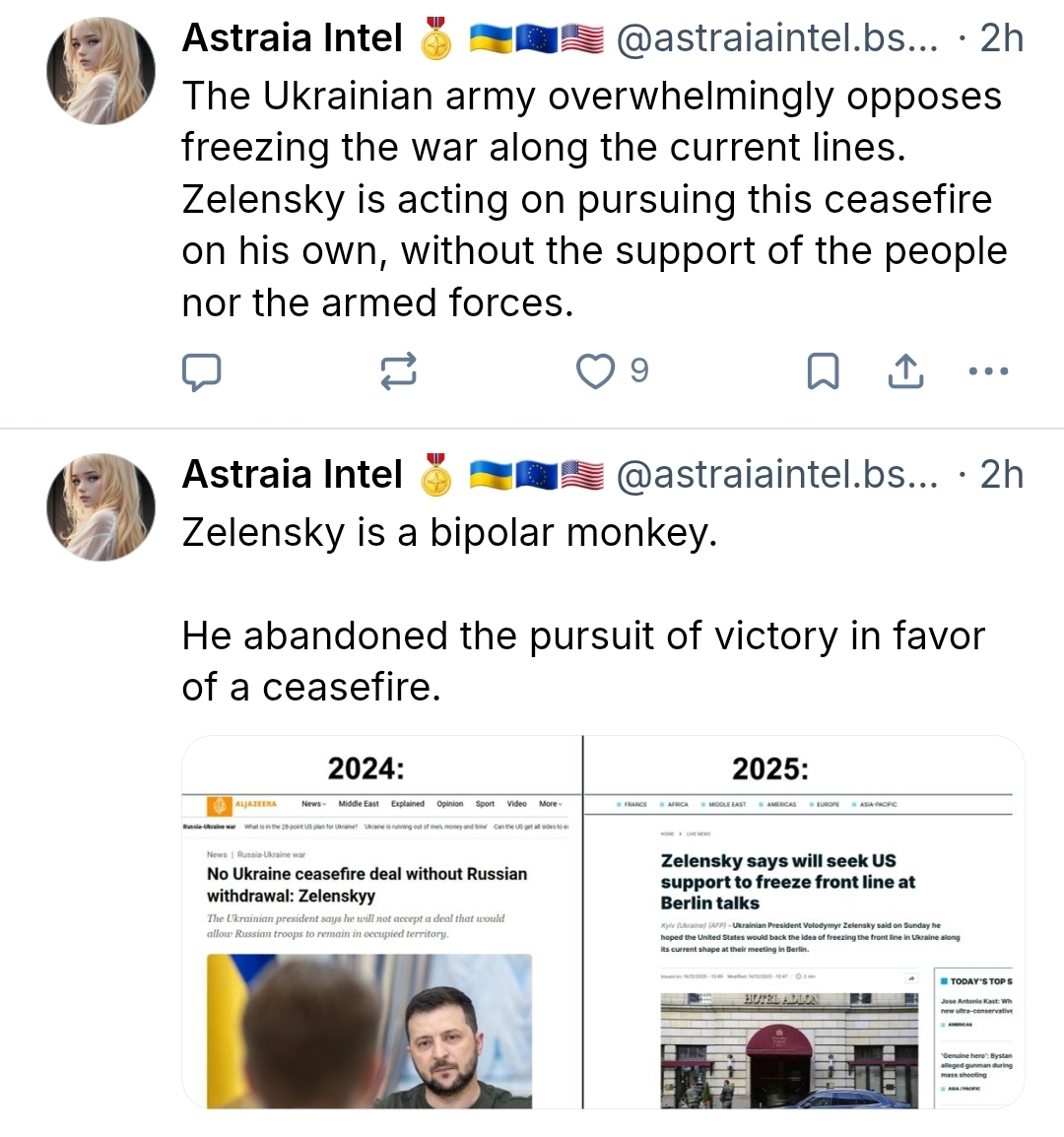Open the post text about the Ukrainian army
Image resolution: width=1064 pixels, height=1137 pixels.
point(591,199)
